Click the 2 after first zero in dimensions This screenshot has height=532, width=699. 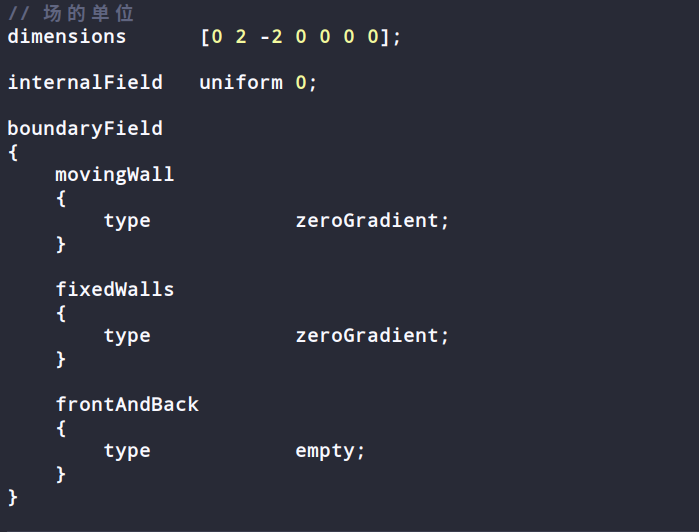[x=241, y=37]
